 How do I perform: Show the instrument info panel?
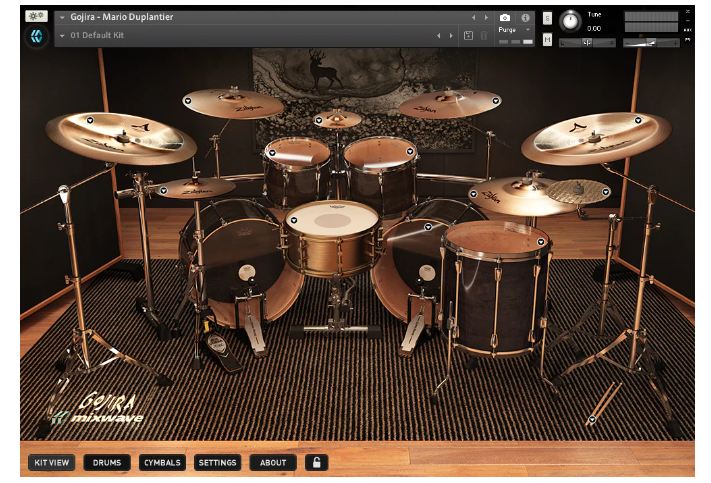coord(525,18)
